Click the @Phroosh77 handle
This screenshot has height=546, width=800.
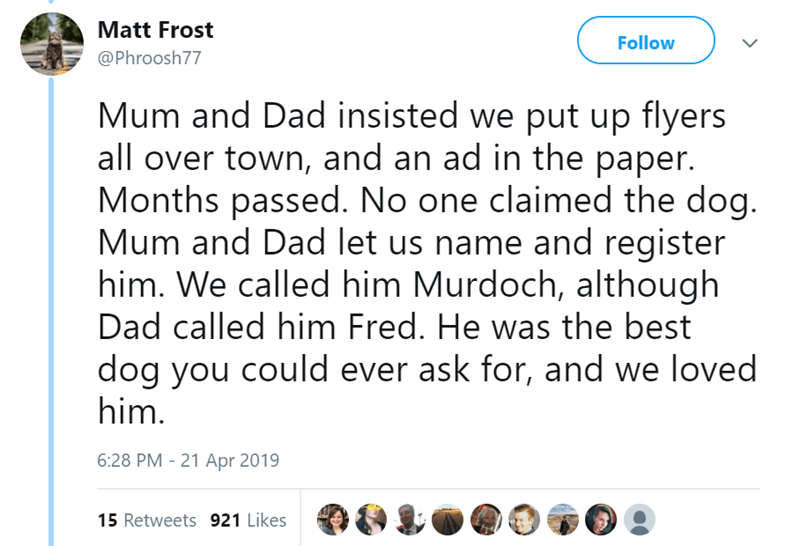click(149, 58)
